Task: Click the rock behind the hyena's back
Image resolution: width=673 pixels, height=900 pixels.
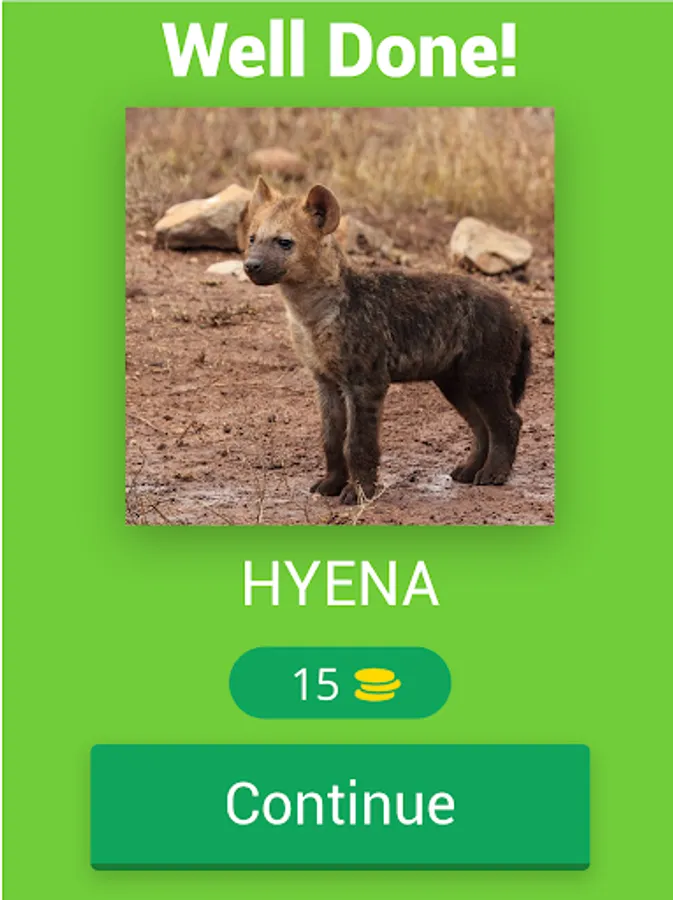Action: click(489, 246)
